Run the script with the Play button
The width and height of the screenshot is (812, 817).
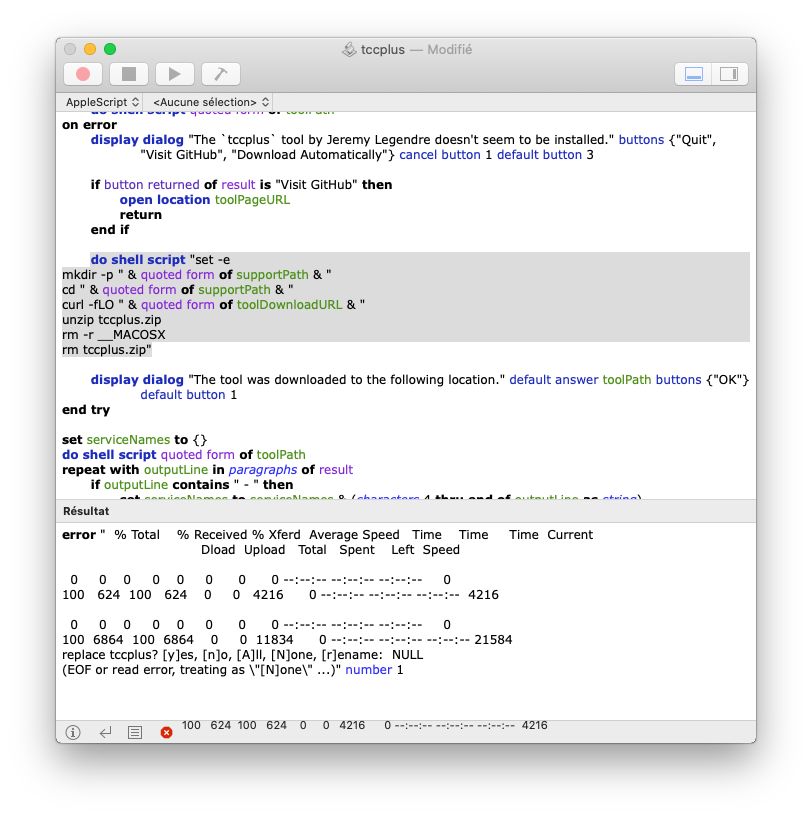click(x=175, y=74)
